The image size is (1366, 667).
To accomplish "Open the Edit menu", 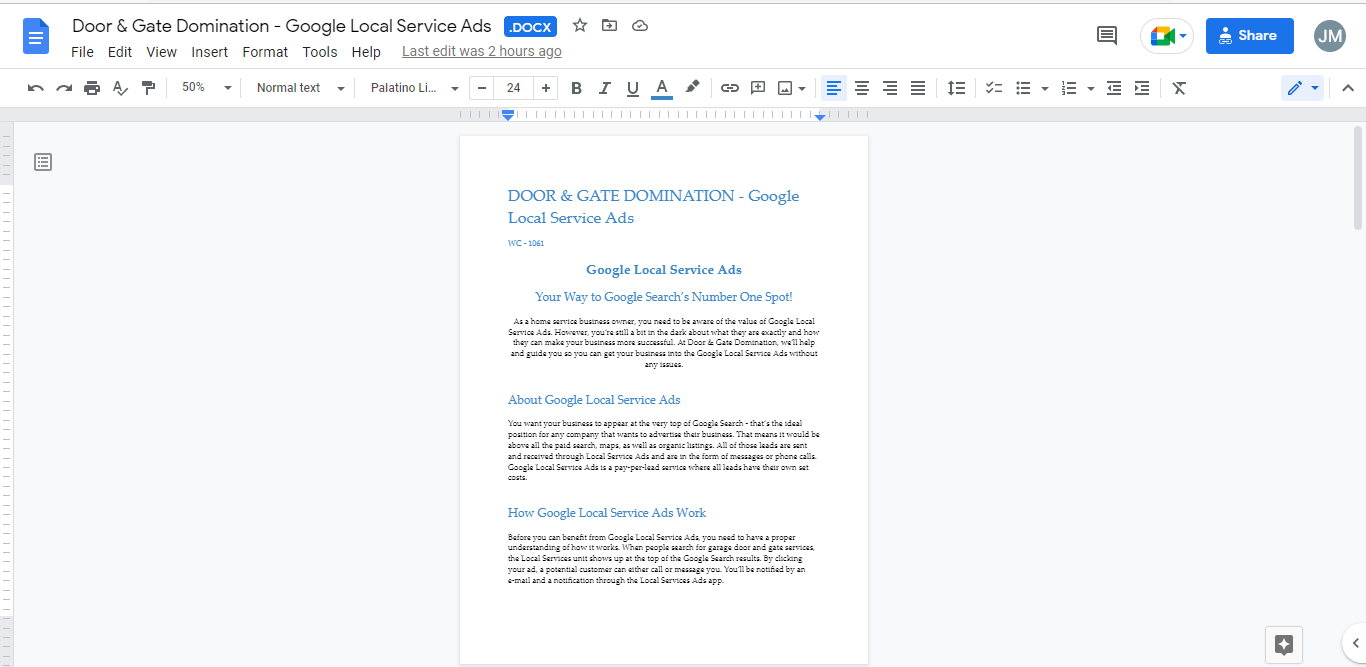I will pos(120,52).
